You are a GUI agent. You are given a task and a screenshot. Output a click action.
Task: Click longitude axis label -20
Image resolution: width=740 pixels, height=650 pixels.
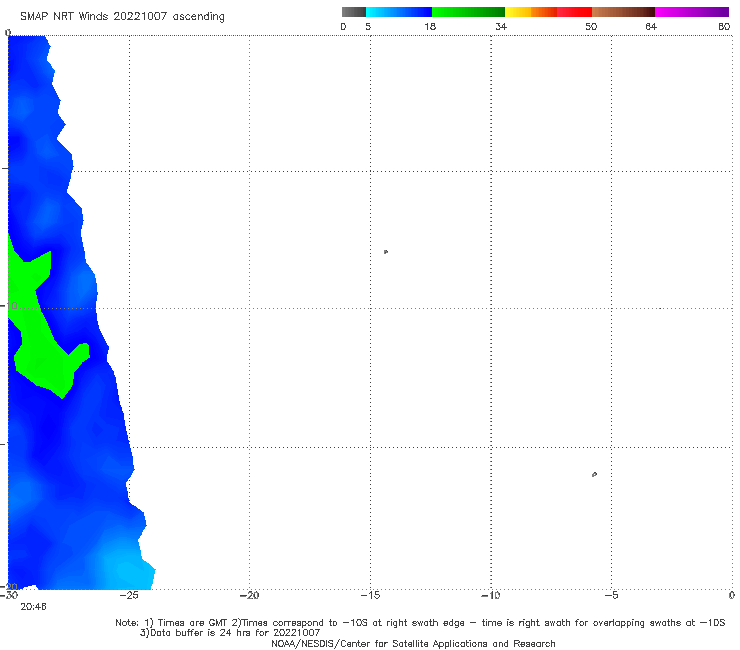coord(249,595)
